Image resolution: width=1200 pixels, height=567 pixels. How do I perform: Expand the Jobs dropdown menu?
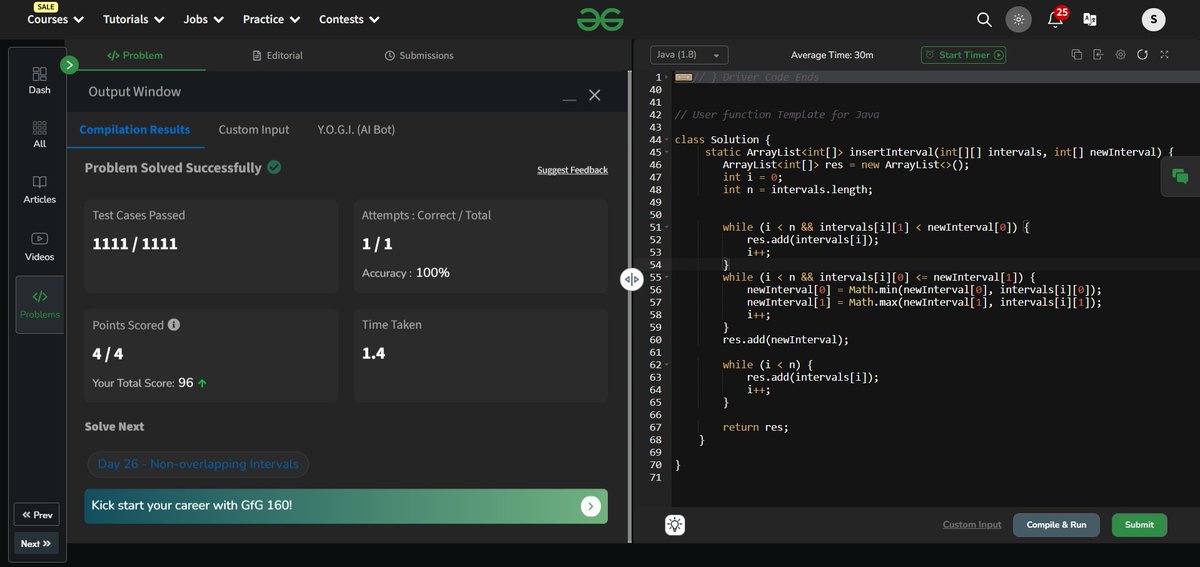click(x=204, y=19)
